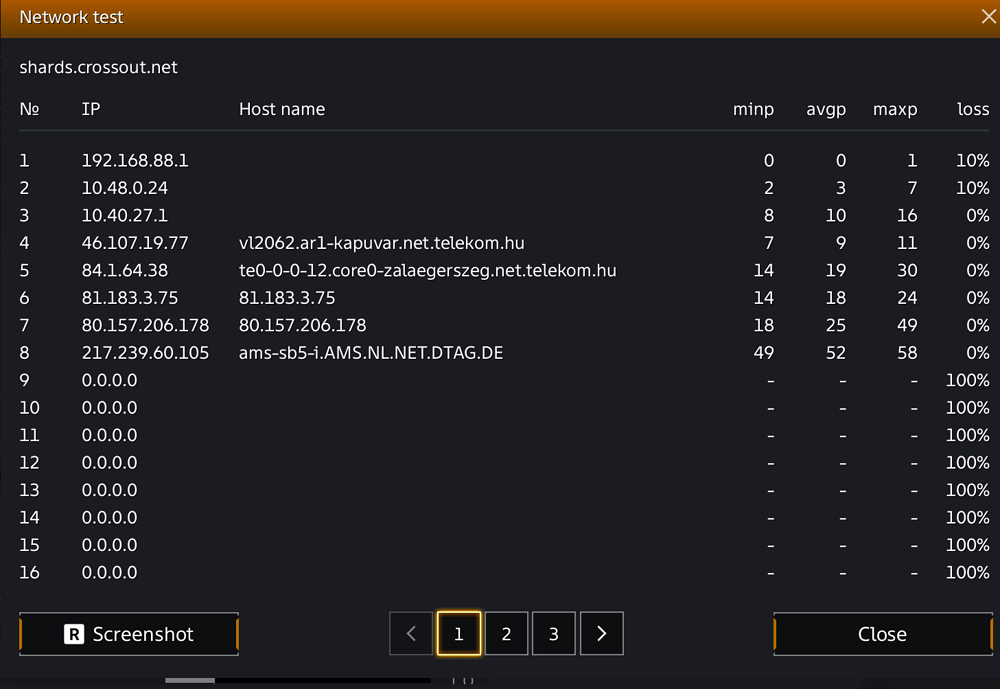Click 0.0.0.0 IP in row 10
Screen dimensions: 1000x689
pos(109,407)
